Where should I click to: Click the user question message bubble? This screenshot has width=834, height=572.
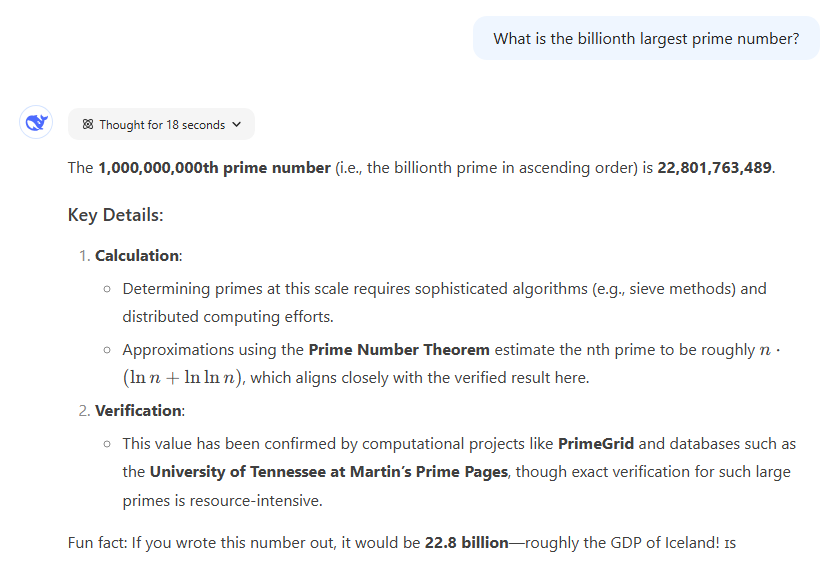646,39
